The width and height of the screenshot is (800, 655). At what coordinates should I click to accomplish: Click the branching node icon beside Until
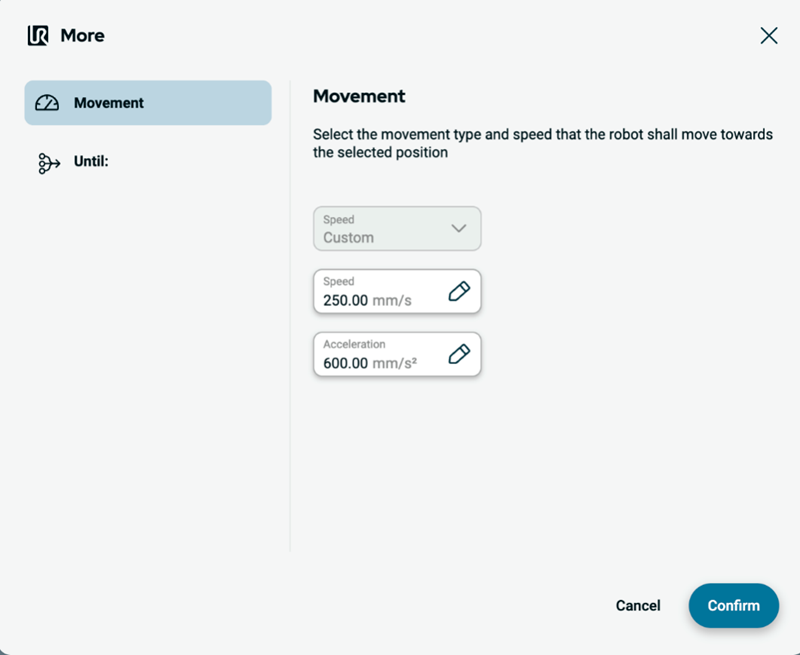click(x=49, y=163)
